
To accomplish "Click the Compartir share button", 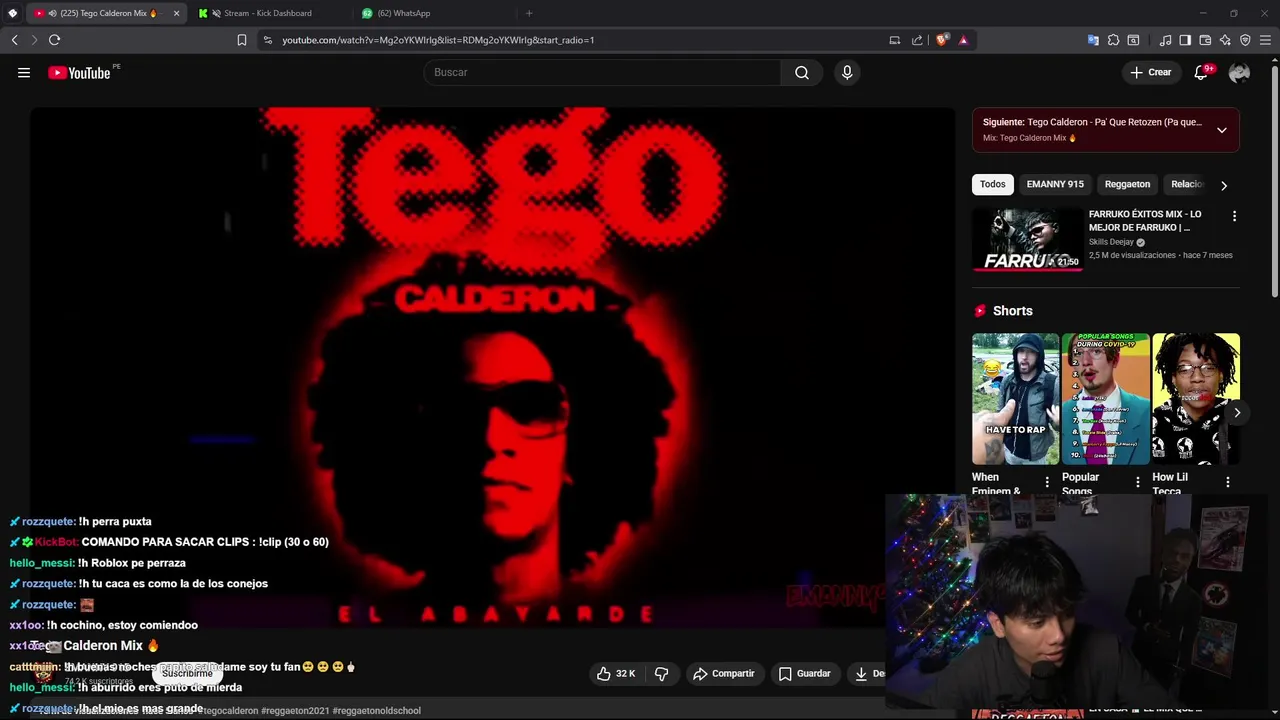I will pyautogui.click(x=724, y=674).
